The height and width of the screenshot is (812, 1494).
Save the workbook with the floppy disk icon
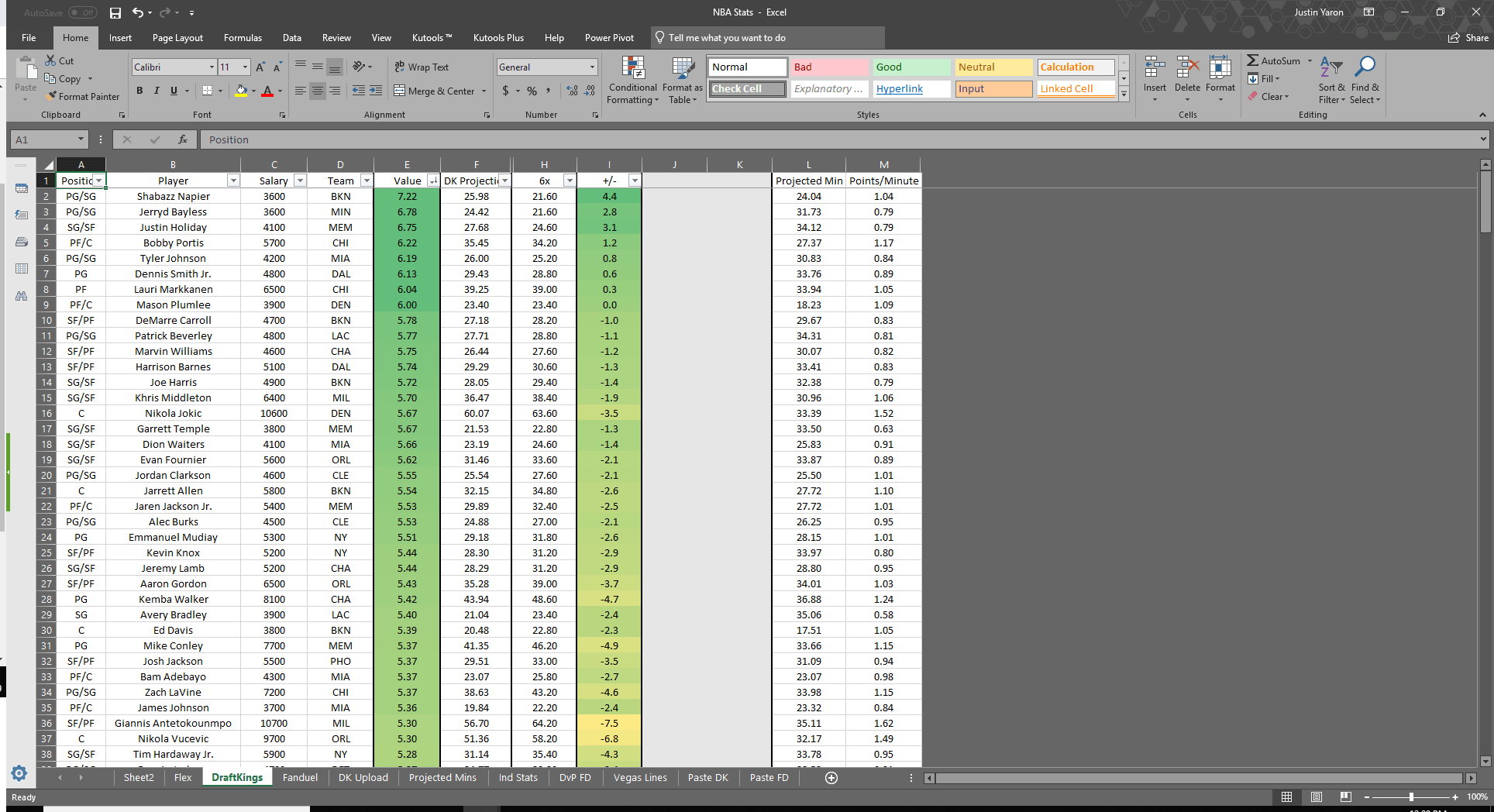tap(115, 12)
